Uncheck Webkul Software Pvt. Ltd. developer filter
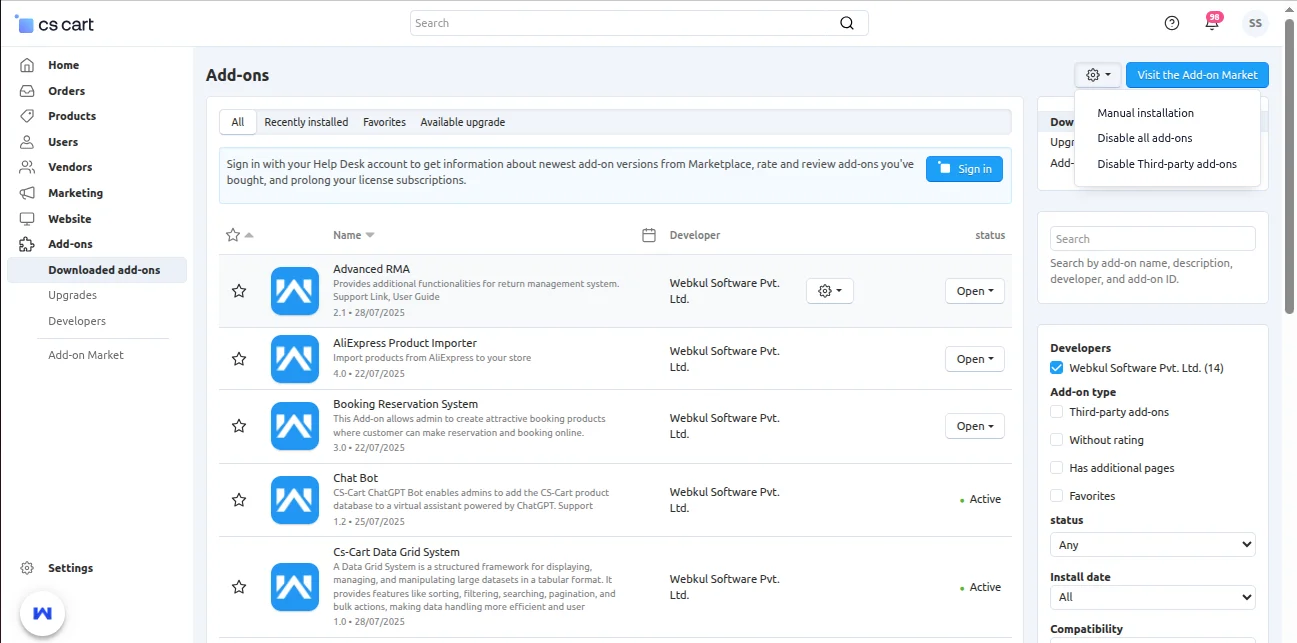 (1057, 368)
